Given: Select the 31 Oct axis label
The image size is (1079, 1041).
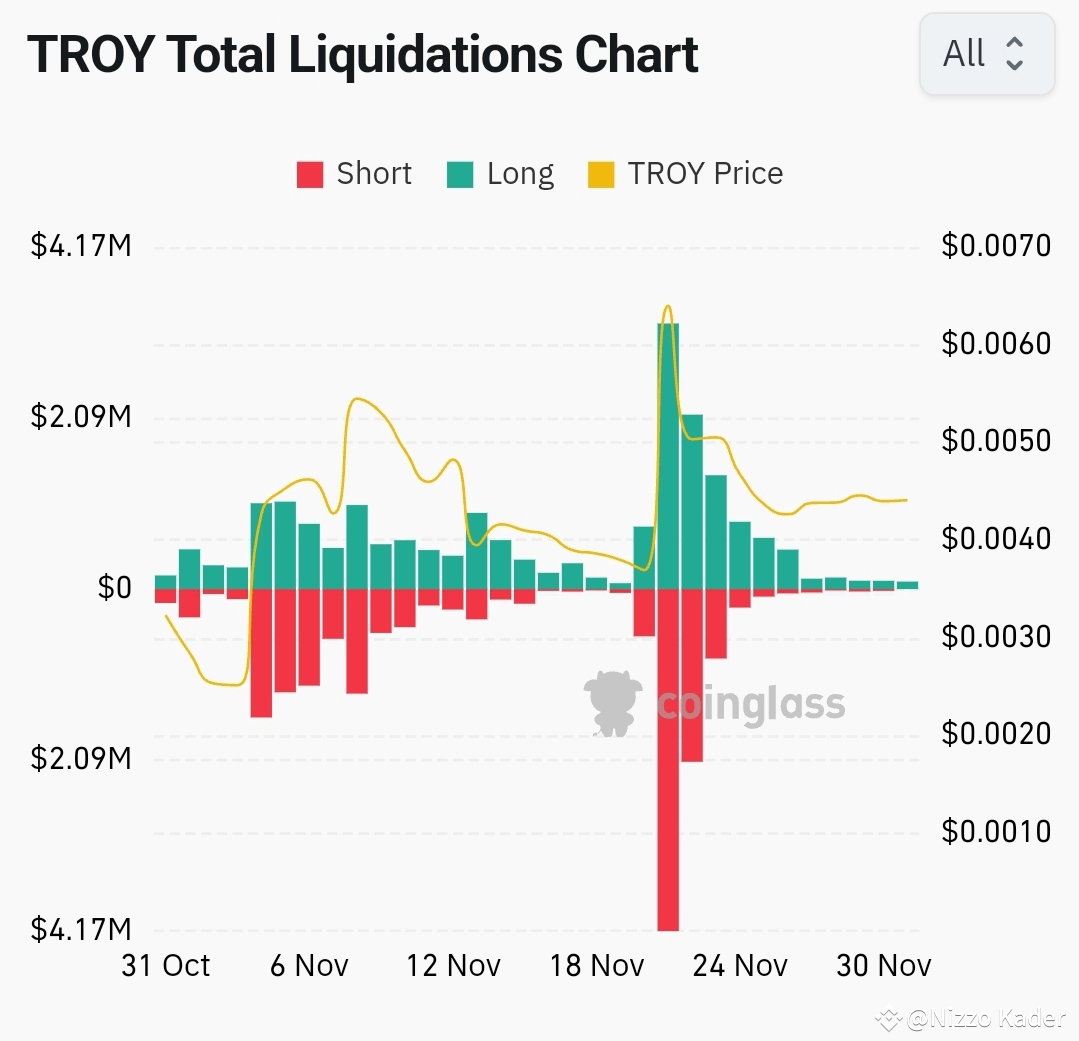Looking at the screenshot, I should point(166,965).
